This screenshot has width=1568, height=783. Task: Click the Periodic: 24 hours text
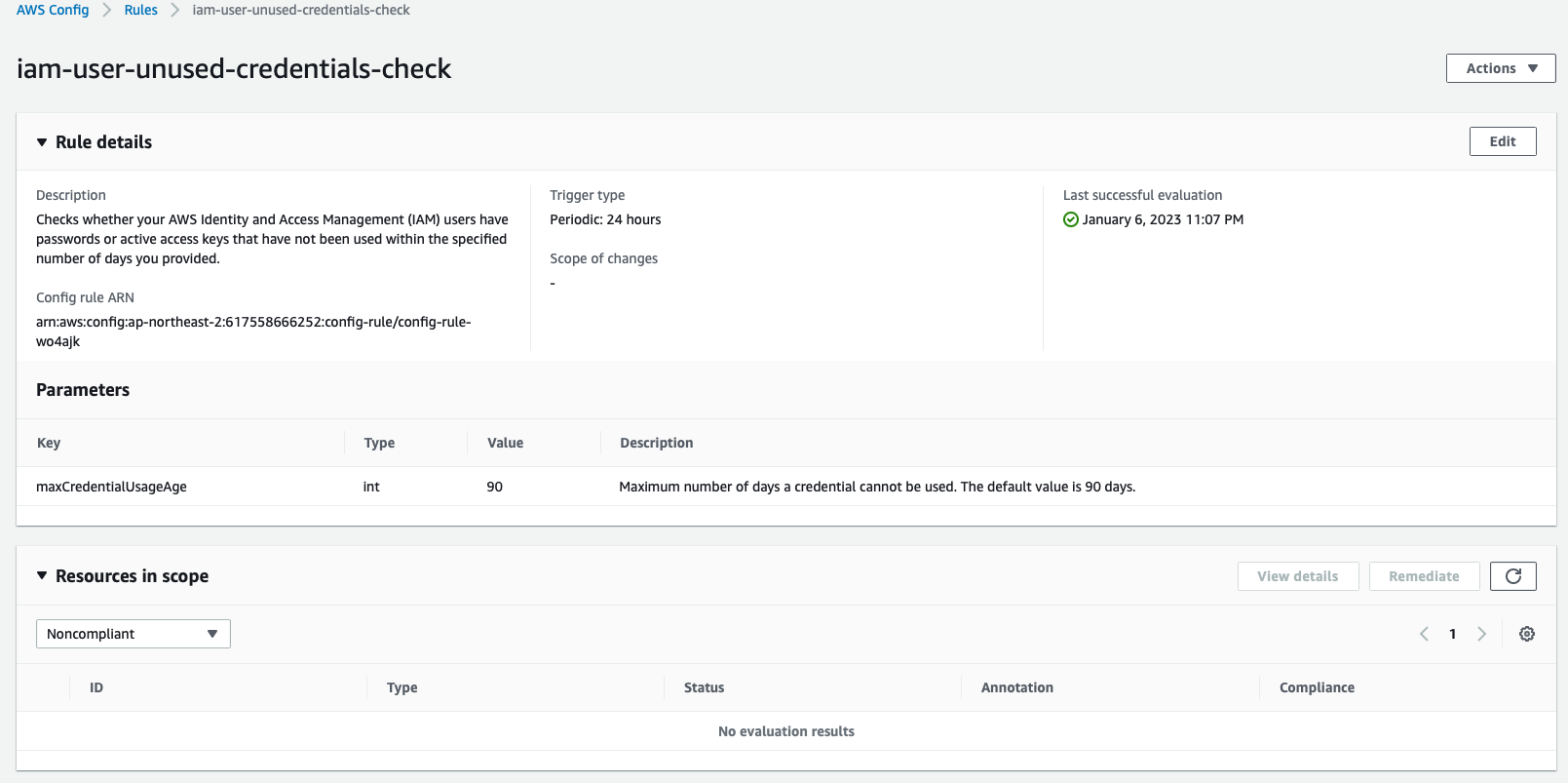[605, 219]
